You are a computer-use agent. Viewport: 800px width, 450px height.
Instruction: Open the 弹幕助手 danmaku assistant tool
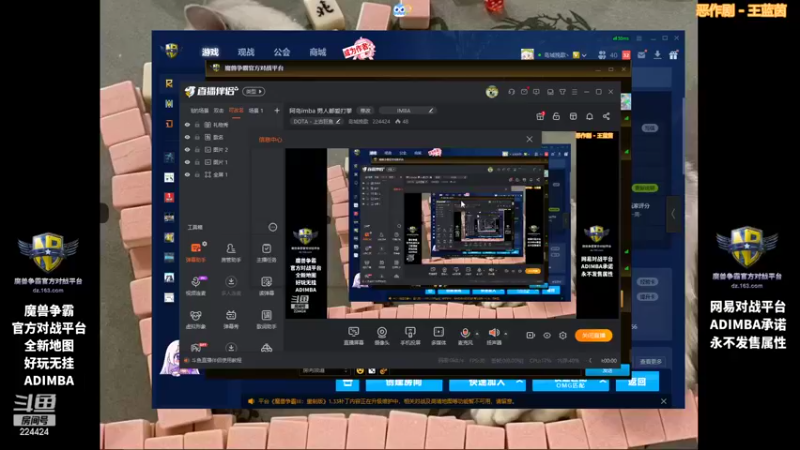click(x=195, y=253)
